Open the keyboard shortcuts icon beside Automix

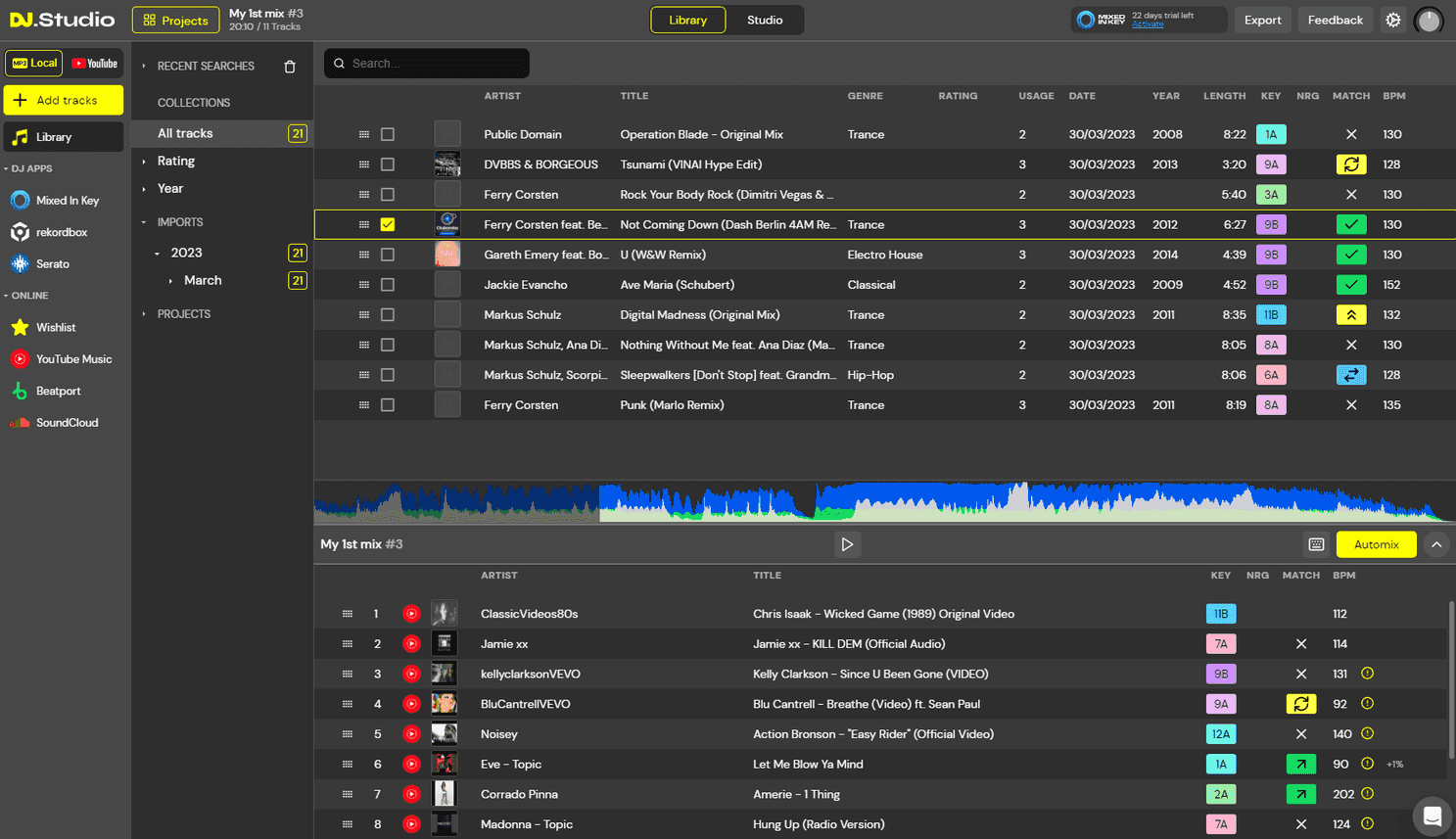[1312, 544]
